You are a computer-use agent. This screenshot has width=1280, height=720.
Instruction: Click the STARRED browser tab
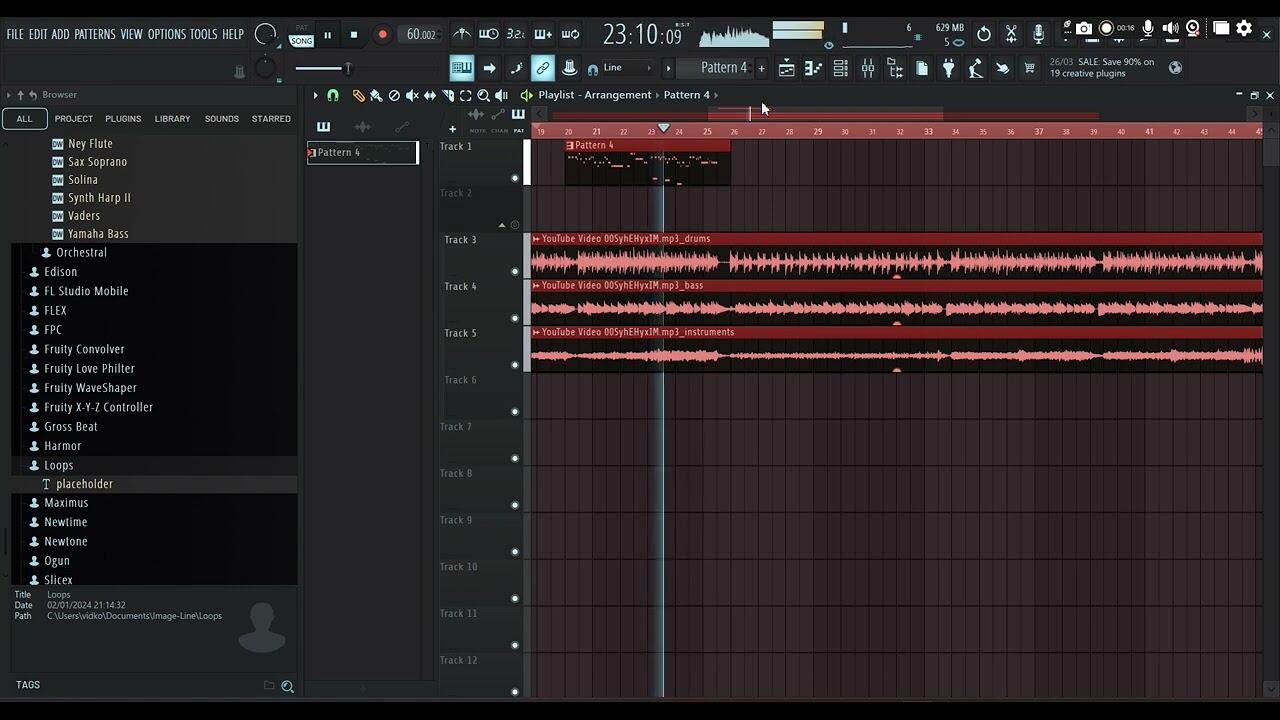click(271, 119)
